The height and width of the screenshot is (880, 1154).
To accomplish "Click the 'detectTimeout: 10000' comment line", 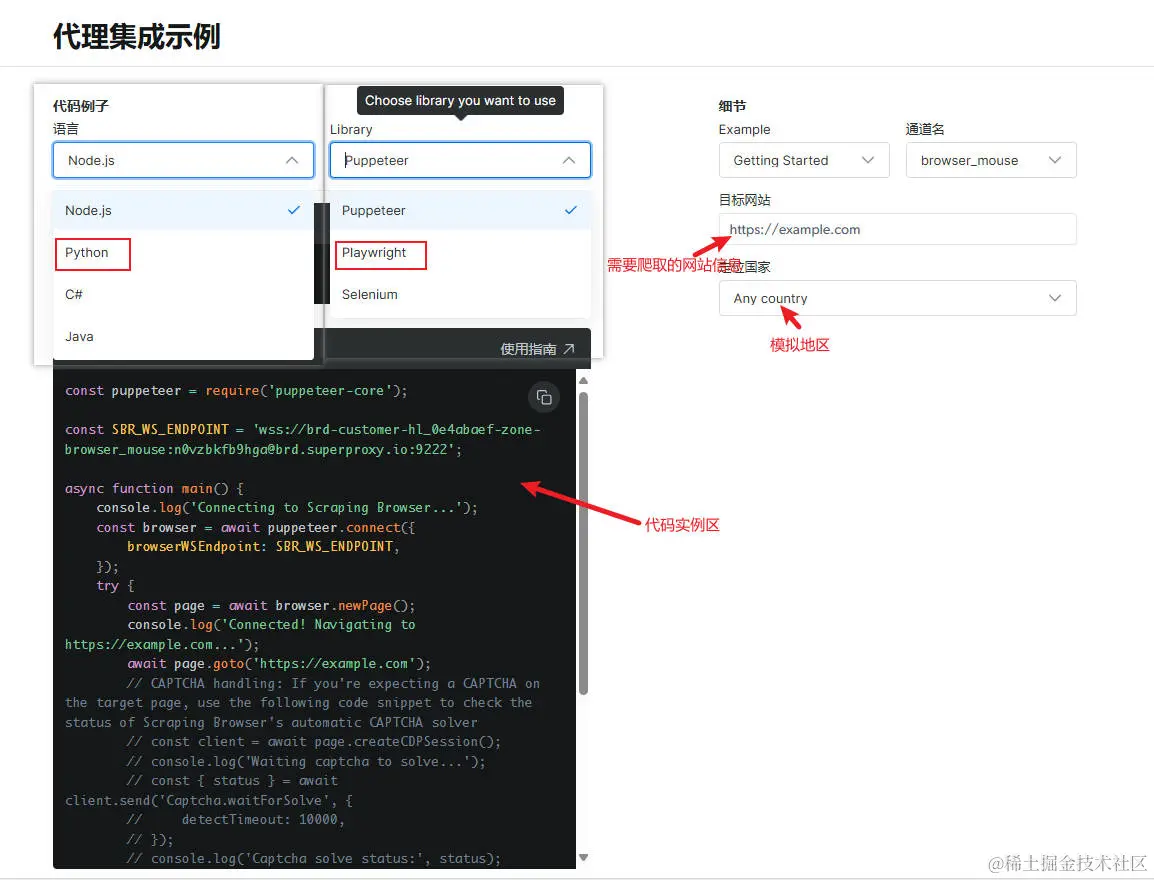I will pos(236,820).
